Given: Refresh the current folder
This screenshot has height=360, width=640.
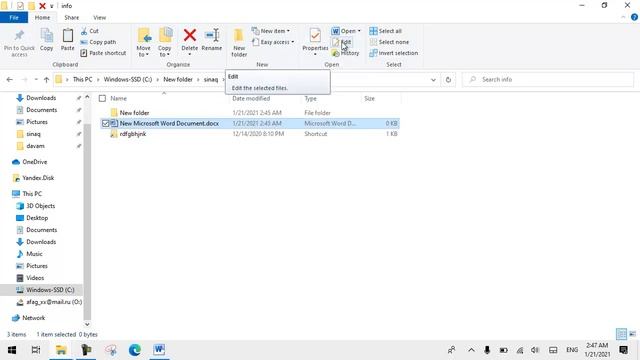Looking at the screenshot, I should tap(448, 80).
